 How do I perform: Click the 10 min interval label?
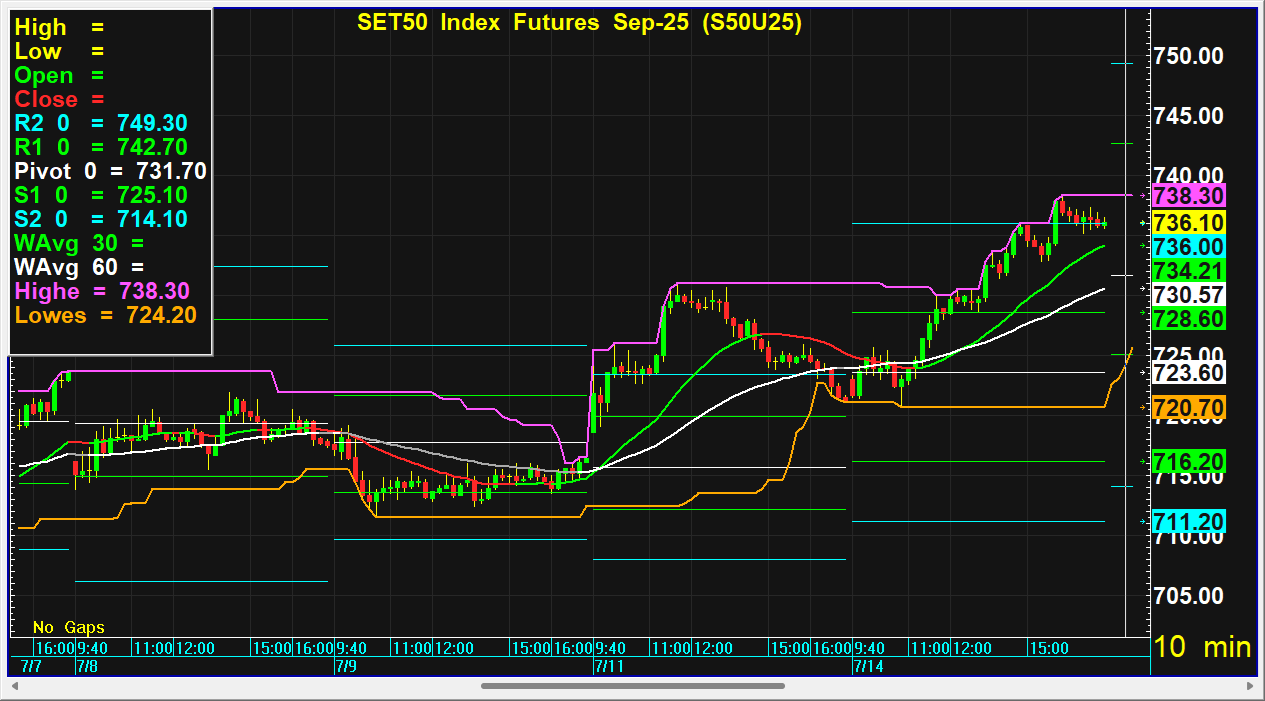(x=1203, y=647)
